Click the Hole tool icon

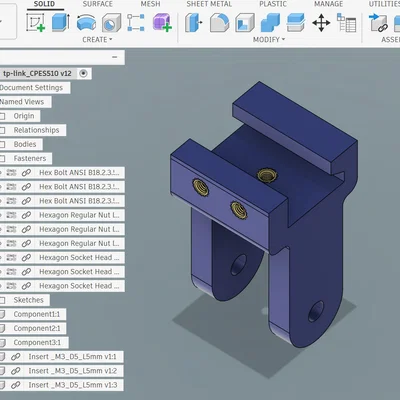pyautogui.click(x=111, y=23)
